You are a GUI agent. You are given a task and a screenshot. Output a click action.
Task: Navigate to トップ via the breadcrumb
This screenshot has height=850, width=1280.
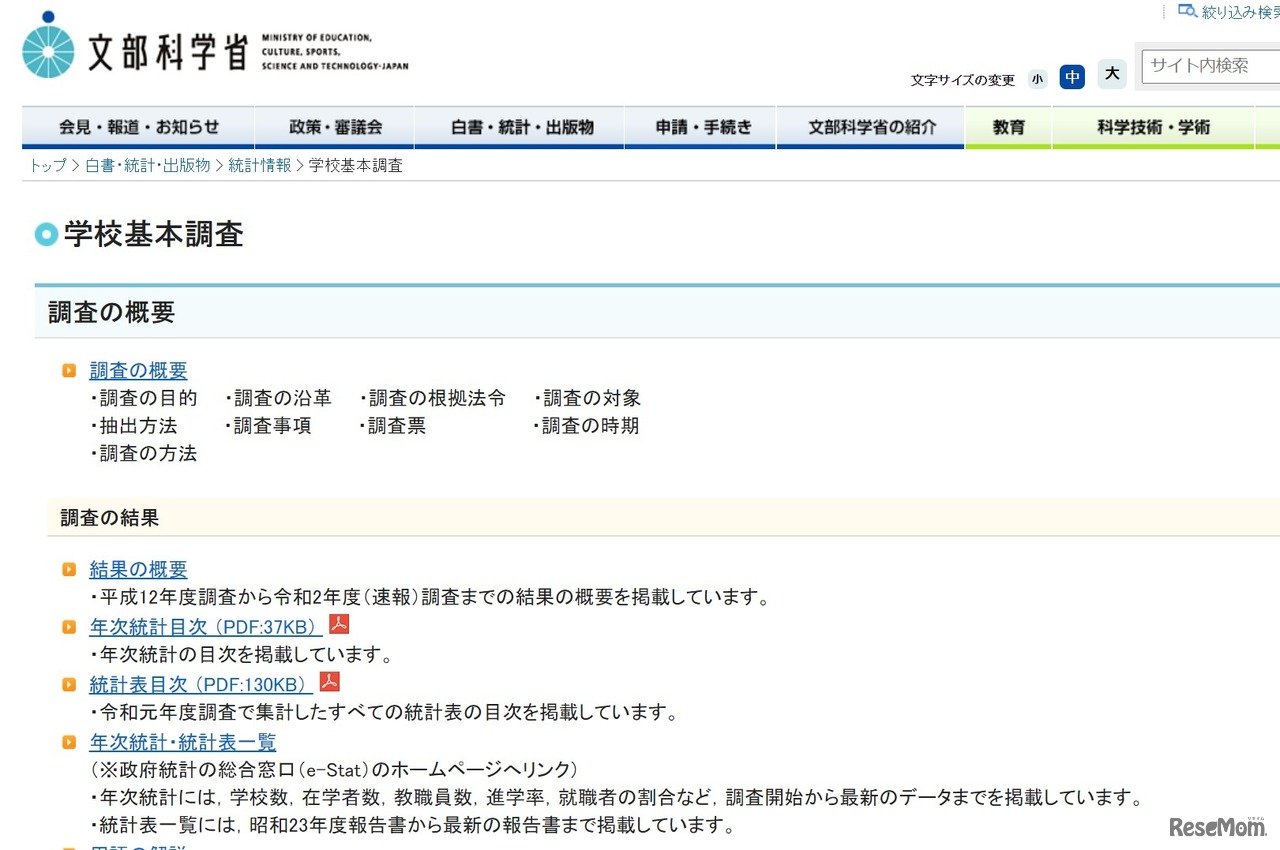(46, 165)
